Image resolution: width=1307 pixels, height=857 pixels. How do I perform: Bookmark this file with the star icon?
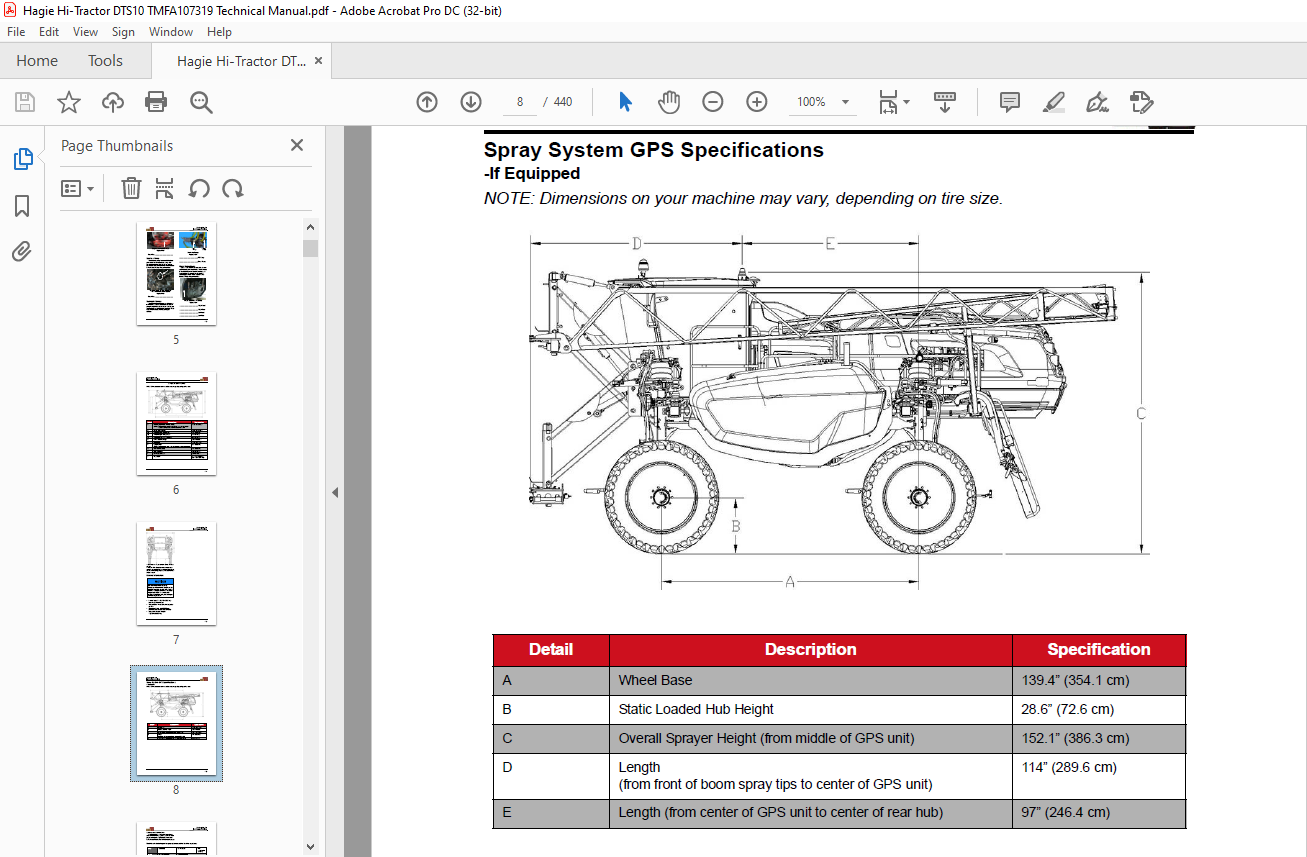tap(68, 102)
